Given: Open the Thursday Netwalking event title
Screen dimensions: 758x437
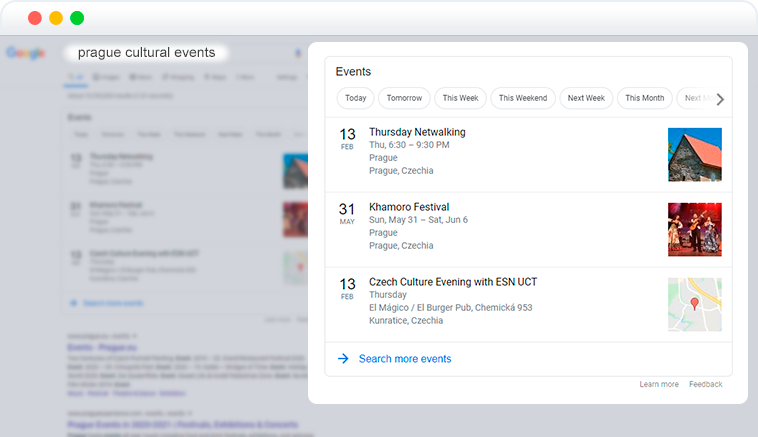Looking at the screenshot, I should (417, 132).
